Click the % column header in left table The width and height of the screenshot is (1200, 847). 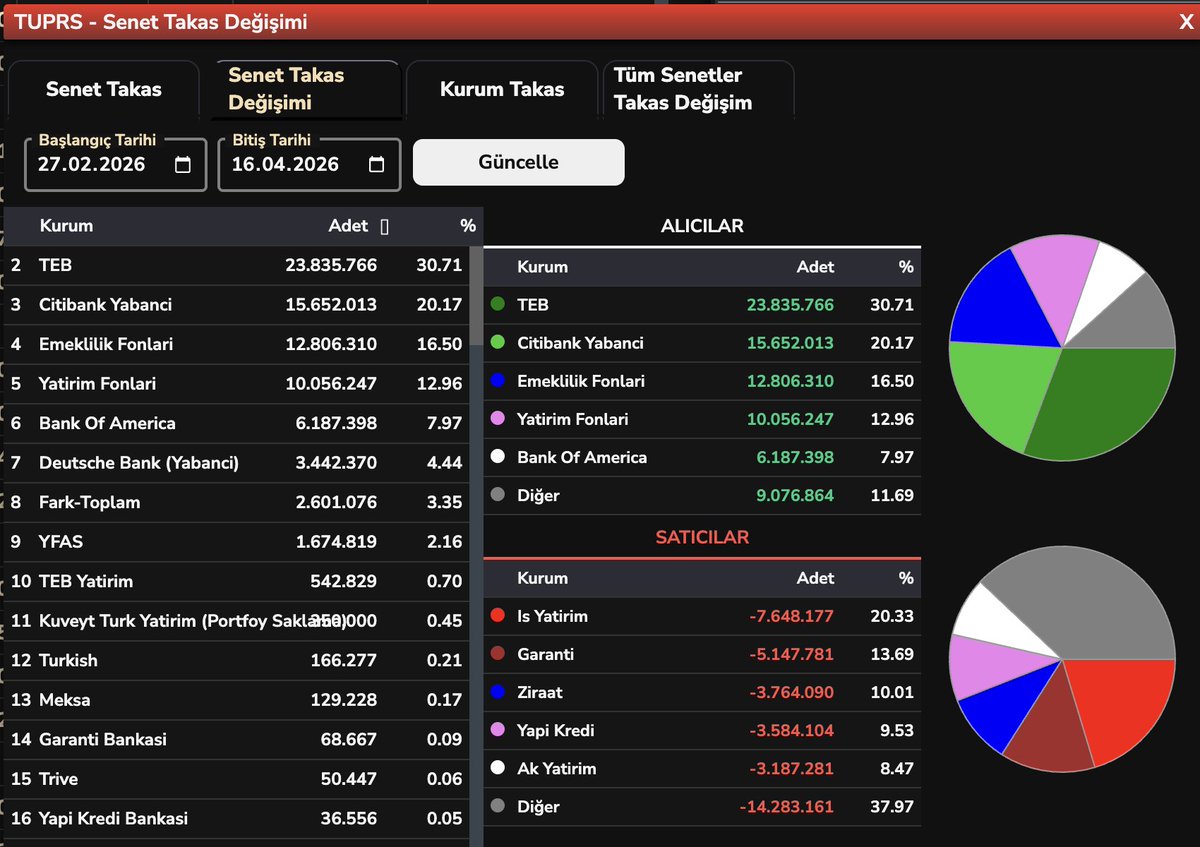pos(468,226)
